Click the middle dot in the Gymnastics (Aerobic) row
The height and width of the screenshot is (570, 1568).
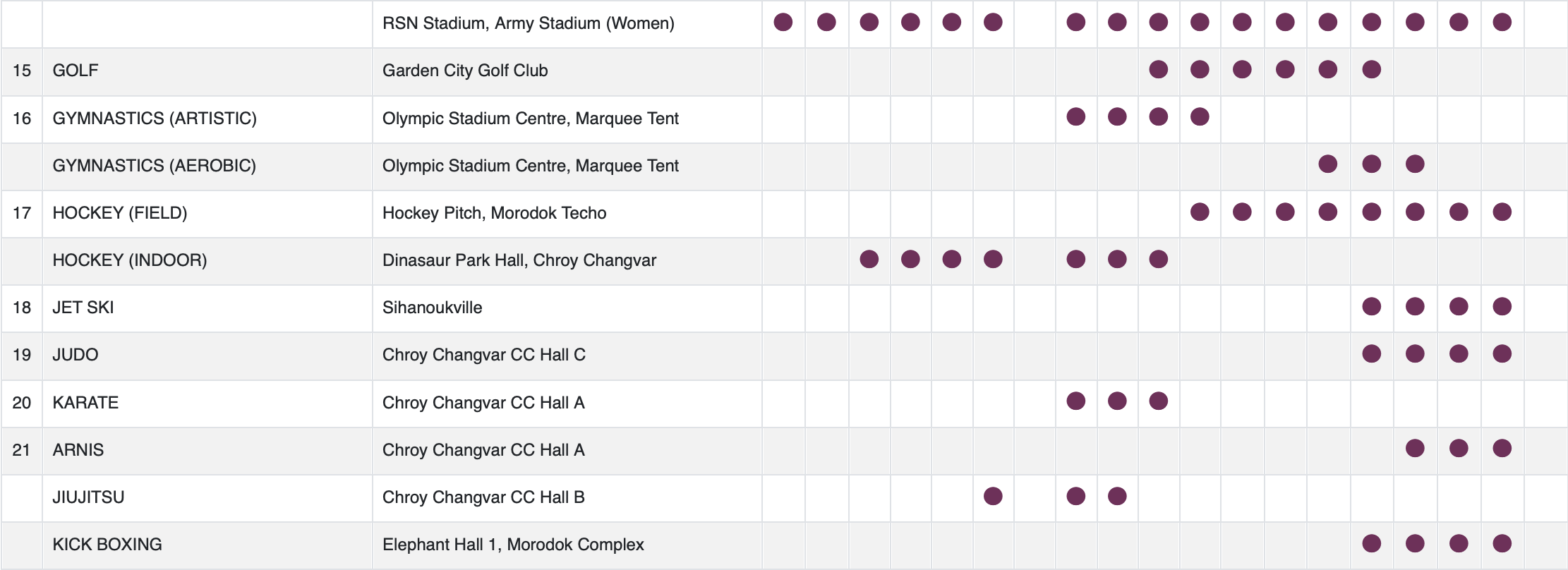tap(1371, 164)
